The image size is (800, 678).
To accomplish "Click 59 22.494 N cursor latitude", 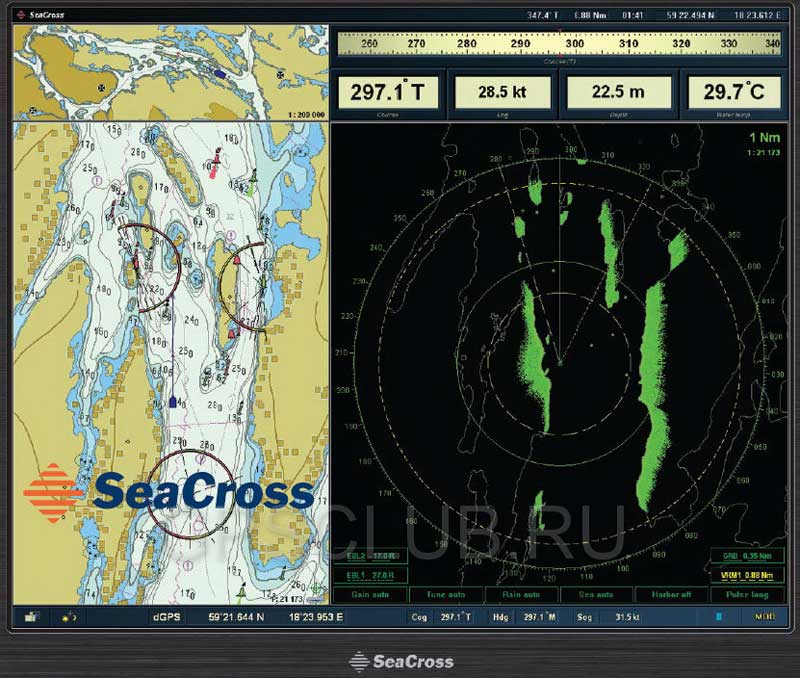I will [690, 15].
